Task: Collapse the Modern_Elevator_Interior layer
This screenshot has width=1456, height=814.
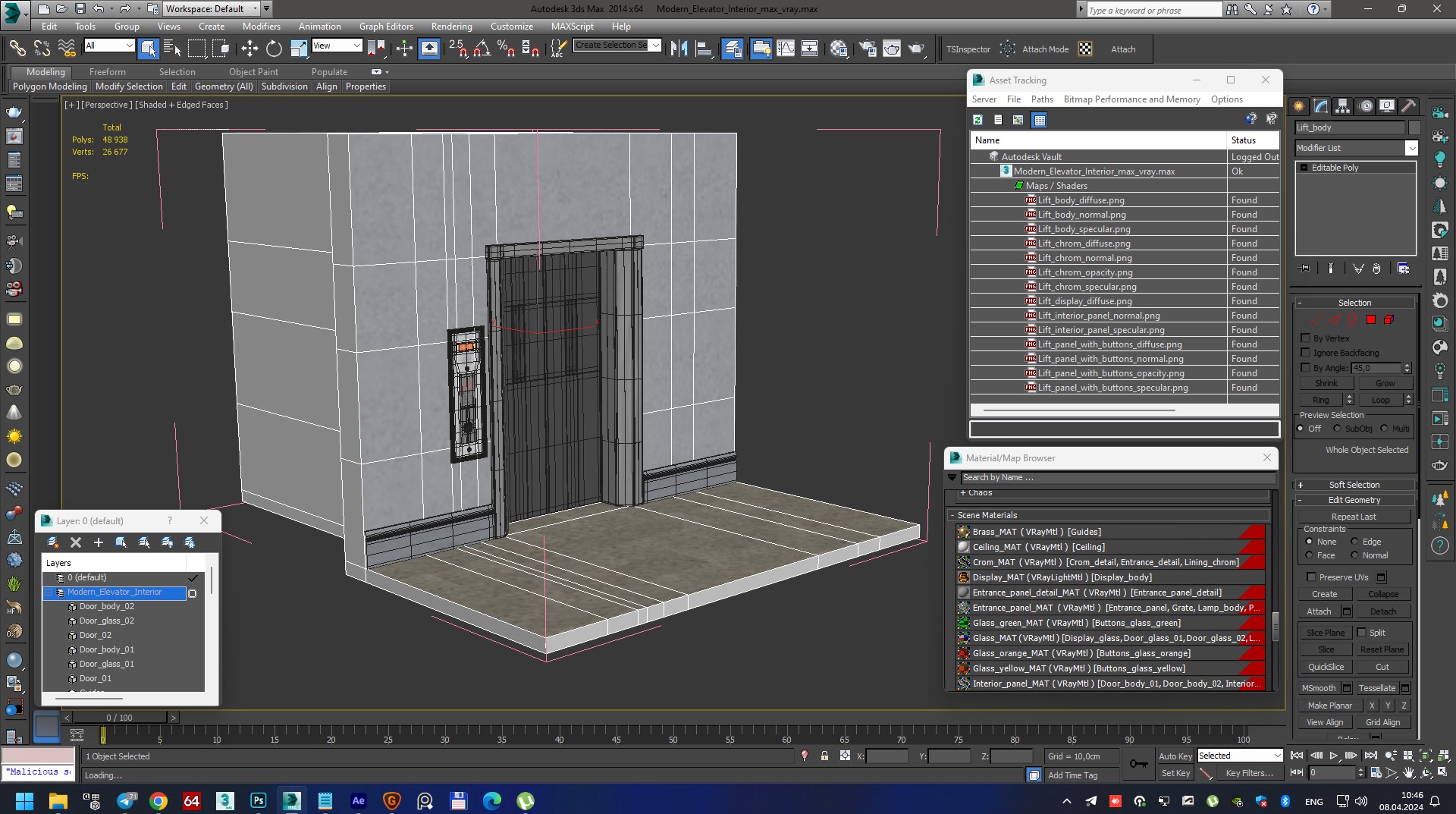Action: [49, 592]
